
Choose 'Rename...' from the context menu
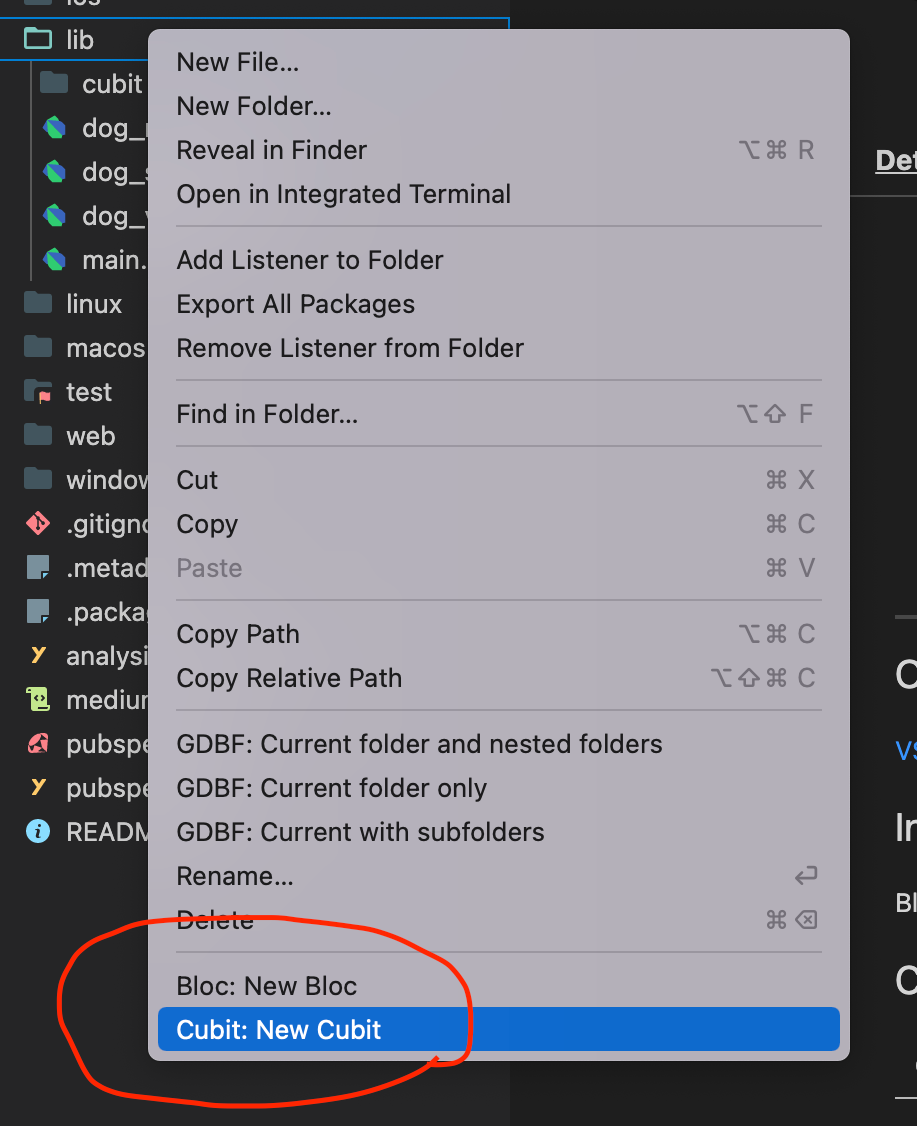pos(235,876)
